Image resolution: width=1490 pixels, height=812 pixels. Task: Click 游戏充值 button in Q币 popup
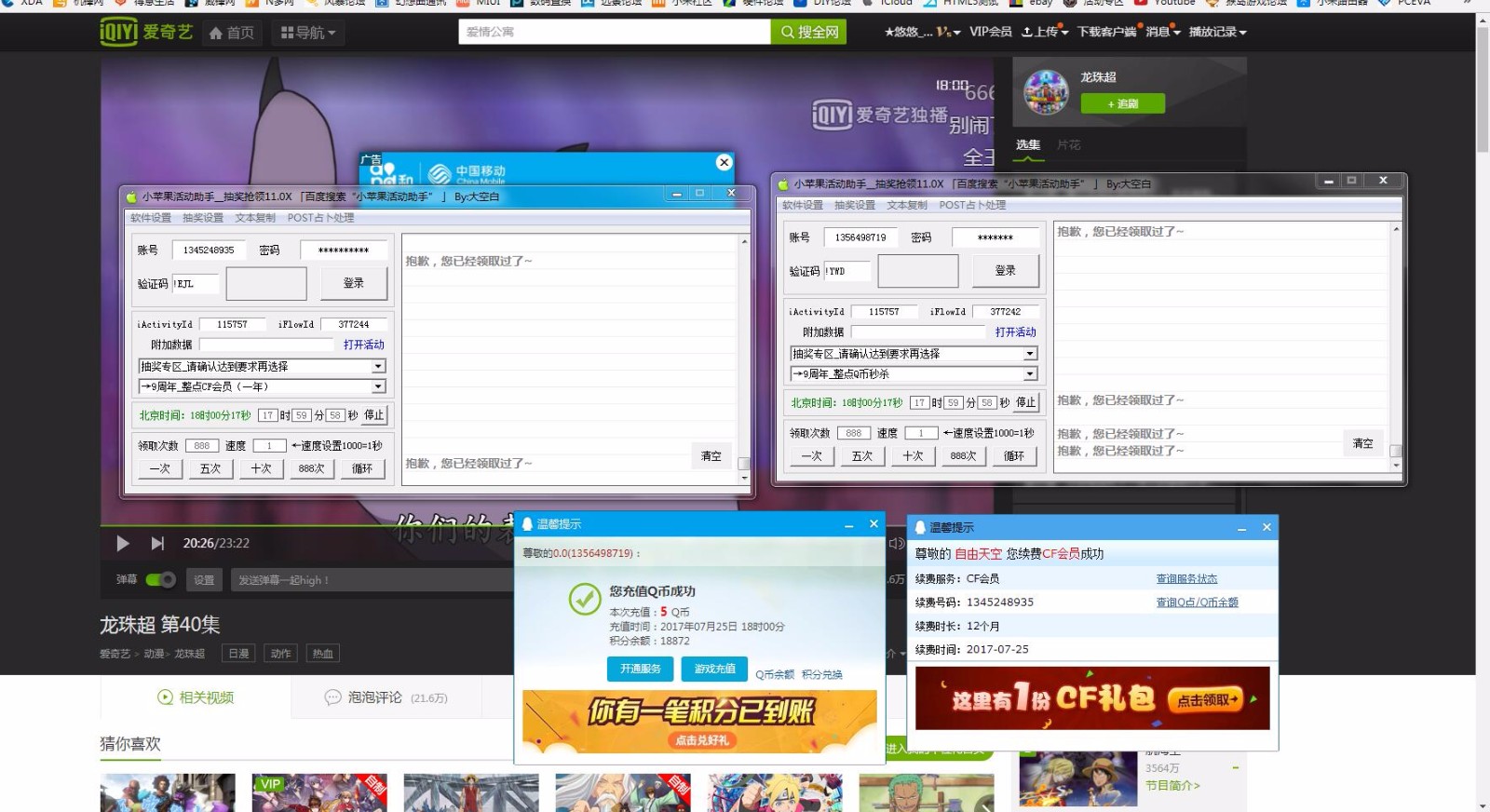click(x=715, y=669)
